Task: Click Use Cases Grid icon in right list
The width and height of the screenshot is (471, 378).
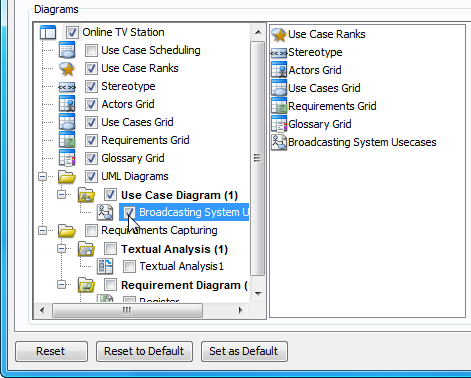Action: [x=279, y=88]
